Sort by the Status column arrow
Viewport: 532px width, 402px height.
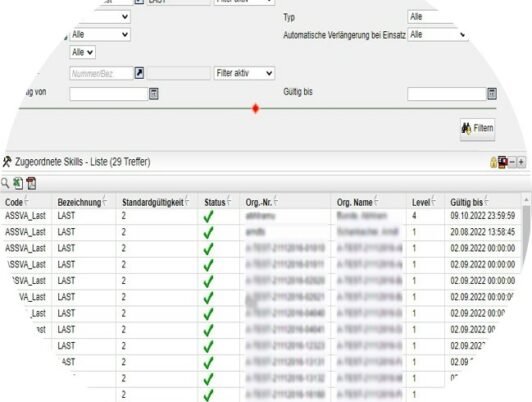(229, 202)
